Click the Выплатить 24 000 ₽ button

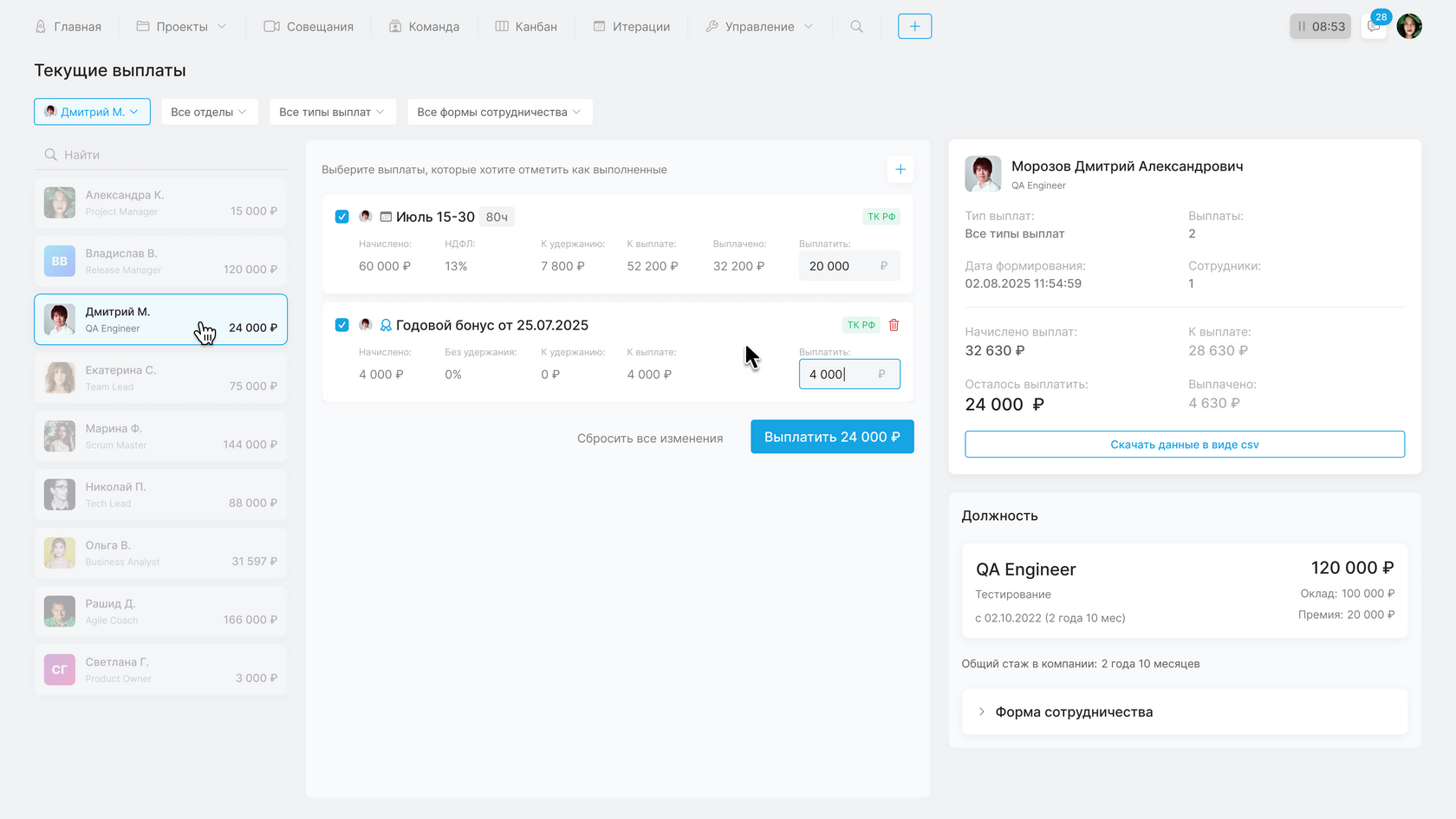832,437
